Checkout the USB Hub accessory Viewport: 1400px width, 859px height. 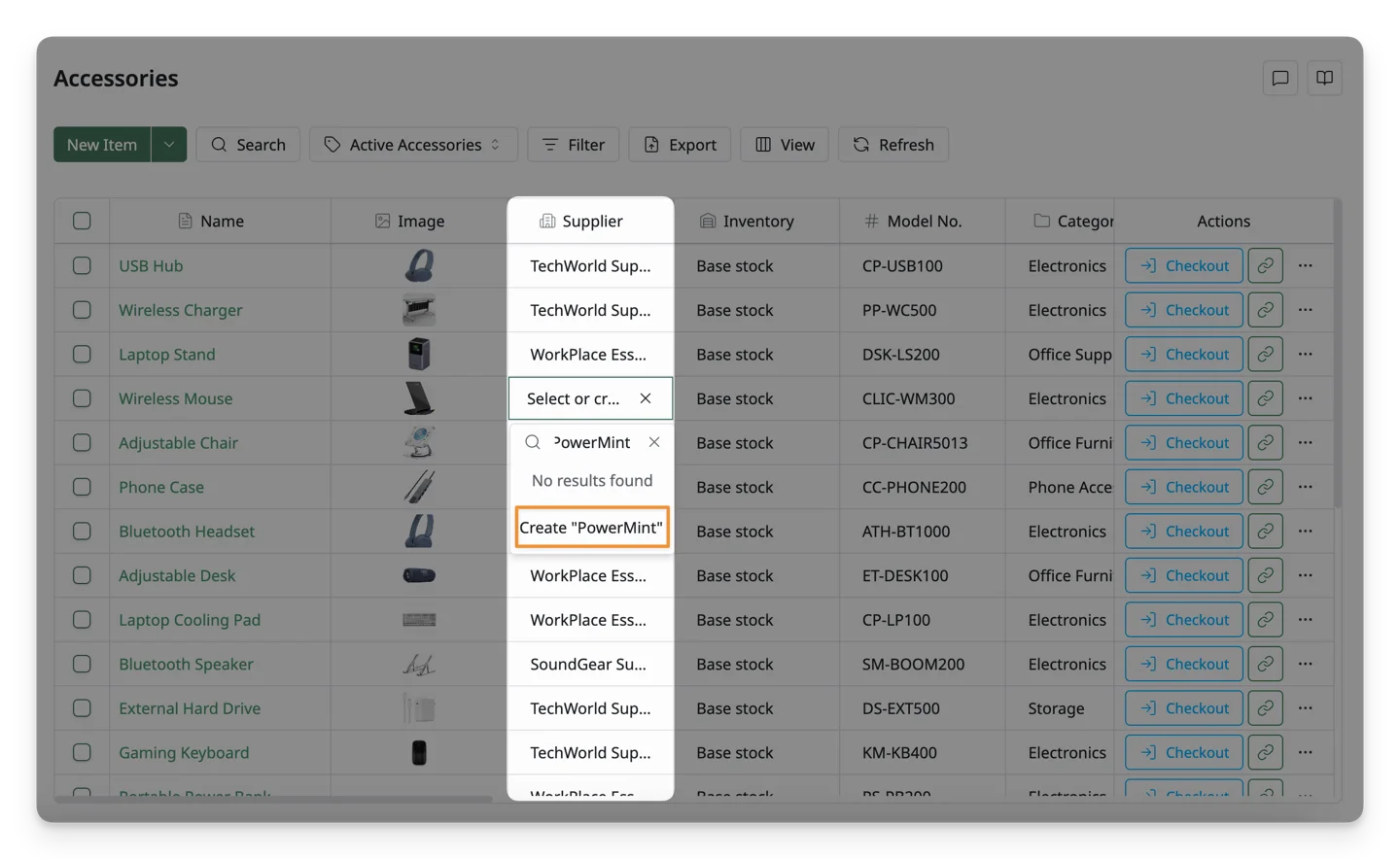(x=1183, y=265)
